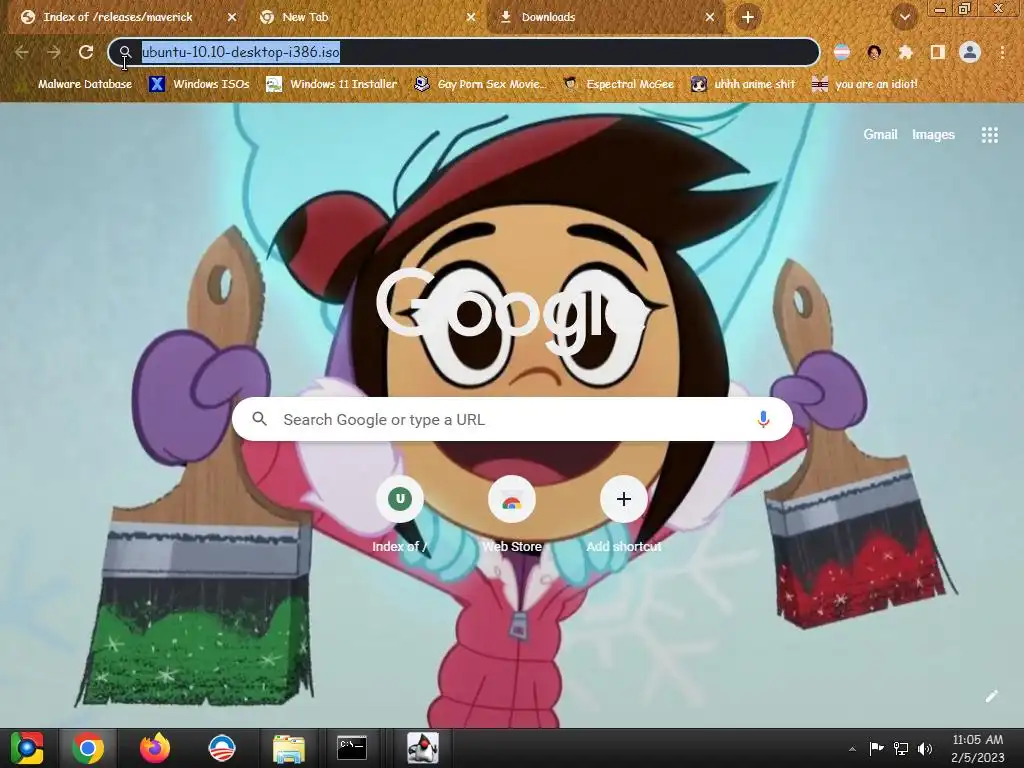This screenshot has height=768, width=1024.
Task: Open the Start menu button
Action: point(27,748)
